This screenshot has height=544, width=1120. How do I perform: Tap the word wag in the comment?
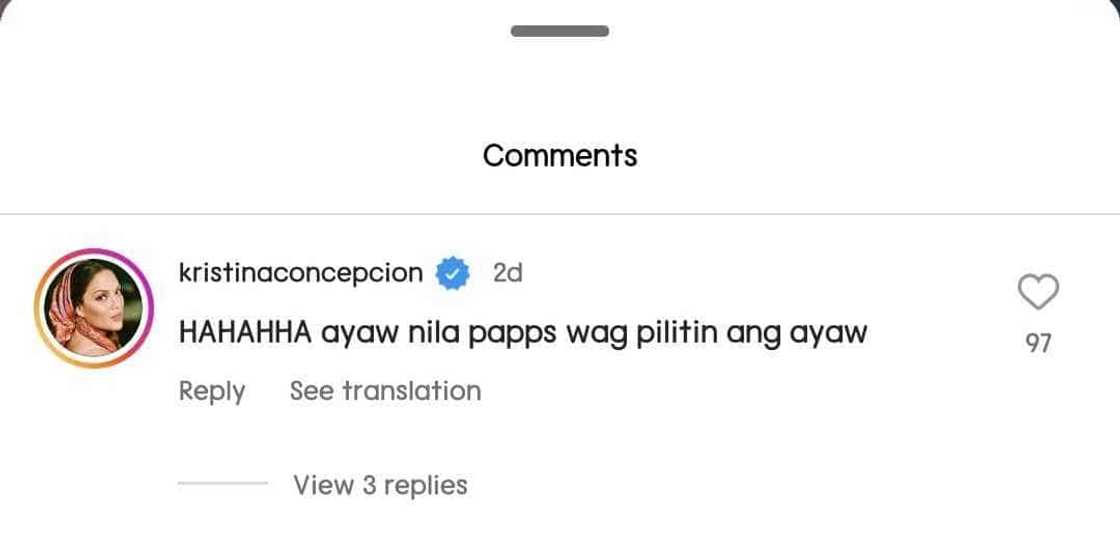pos(597,333)
